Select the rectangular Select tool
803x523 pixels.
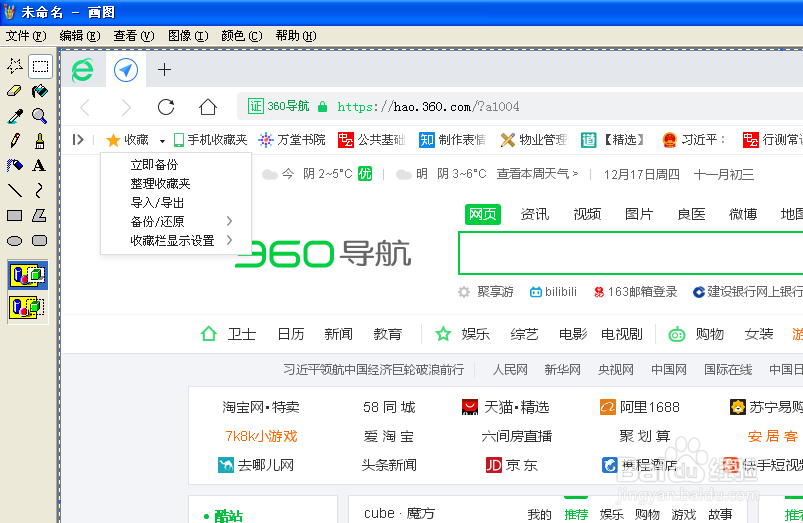40,66
